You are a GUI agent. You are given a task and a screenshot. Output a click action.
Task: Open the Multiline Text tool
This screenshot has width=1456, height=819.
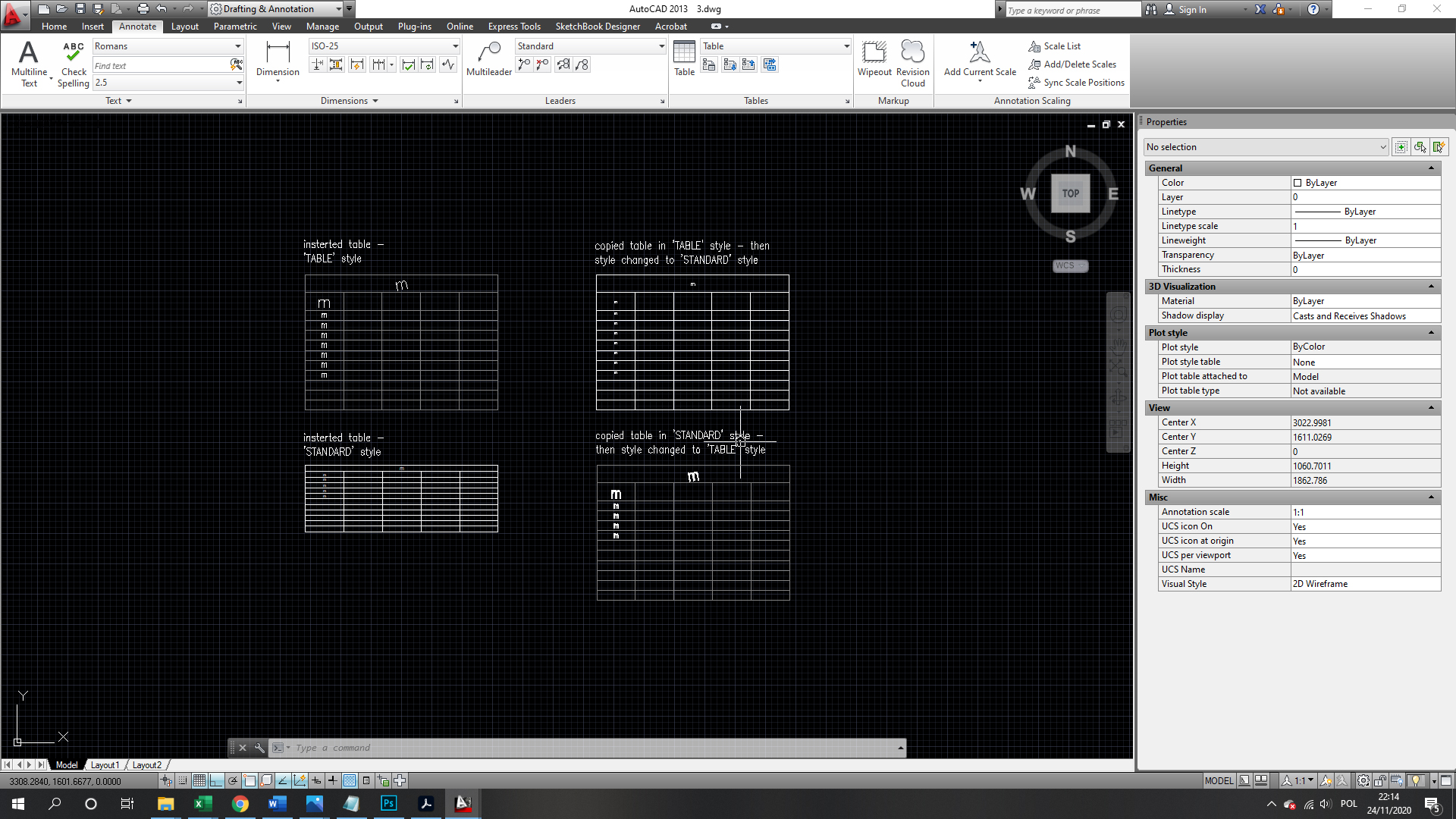coord(29,59)
